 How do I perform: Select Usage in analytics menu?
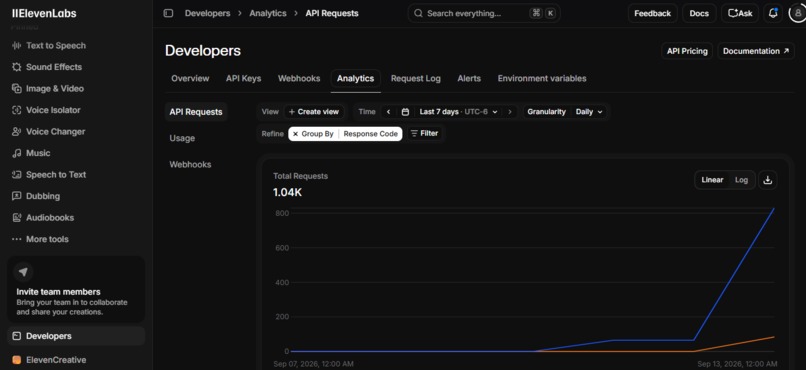(182, 138)
